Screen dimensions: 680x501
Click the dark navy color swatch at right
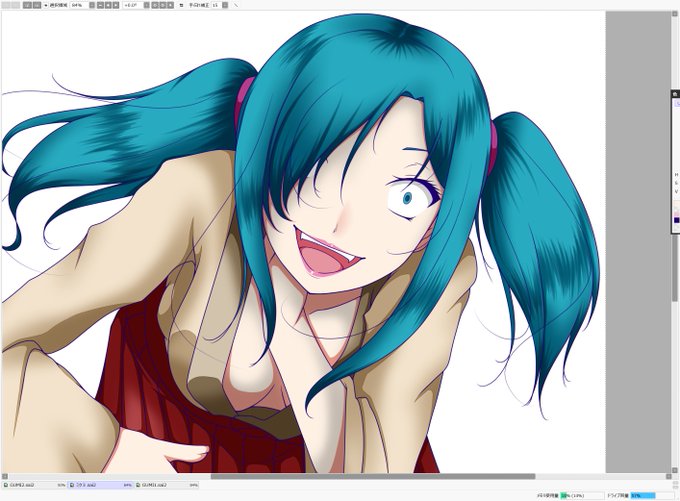click(677, 220)
